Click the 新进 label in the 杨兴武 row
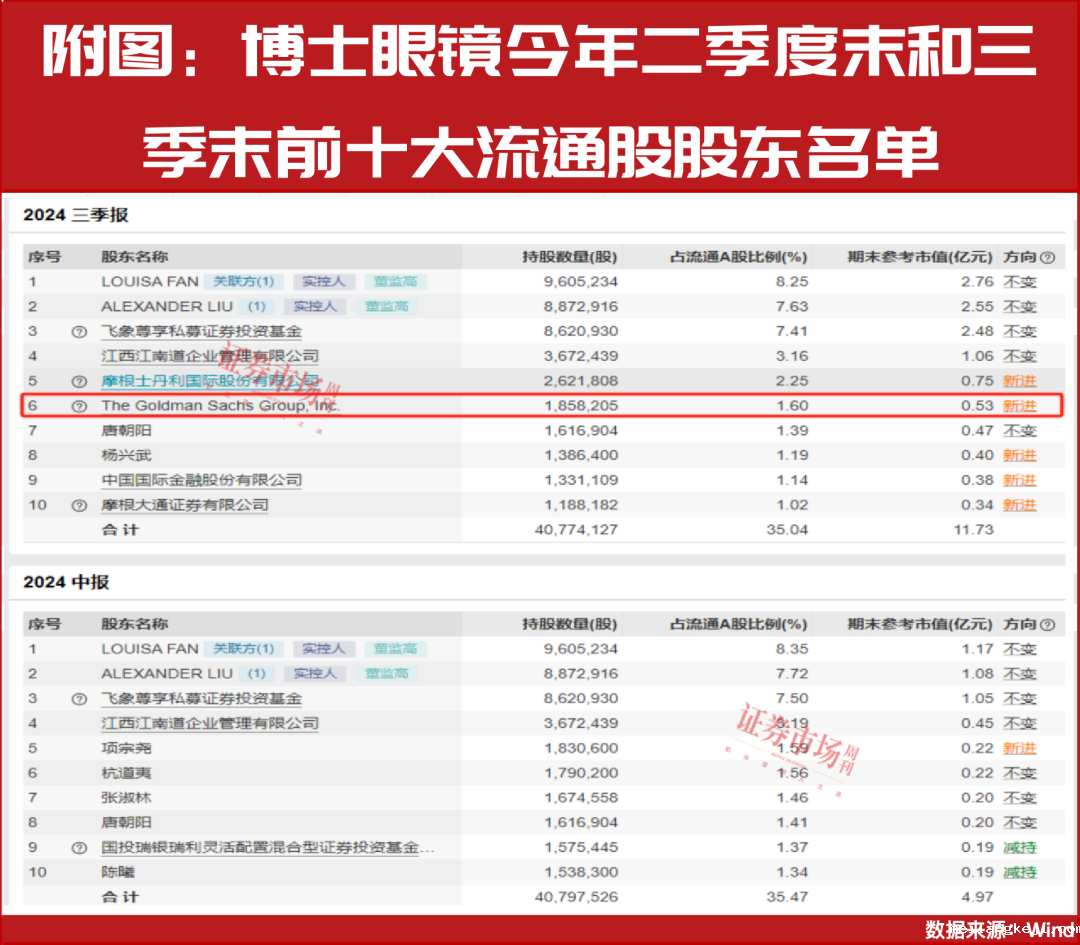The width and height of the screenshot is (1080, 945). pos(1019,455)
